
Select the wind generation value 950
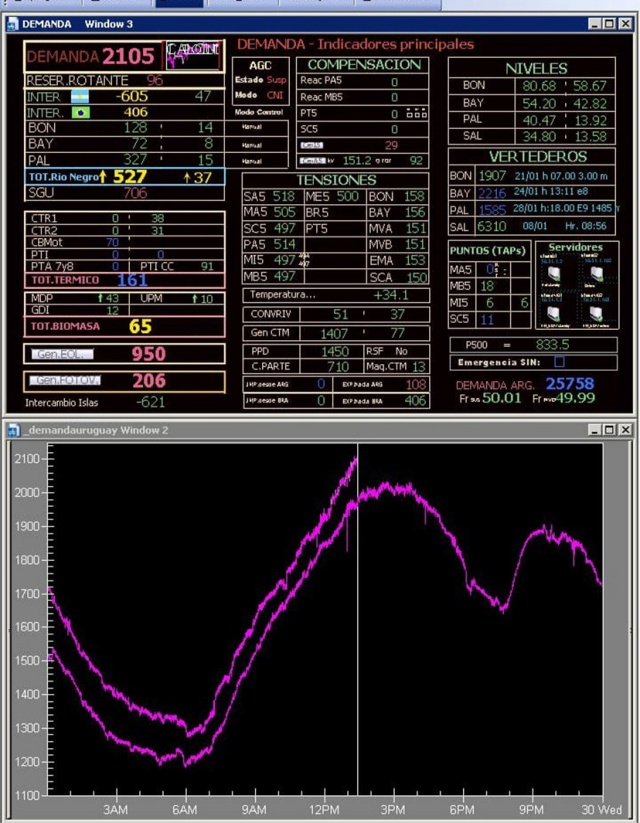pos(149,354)
